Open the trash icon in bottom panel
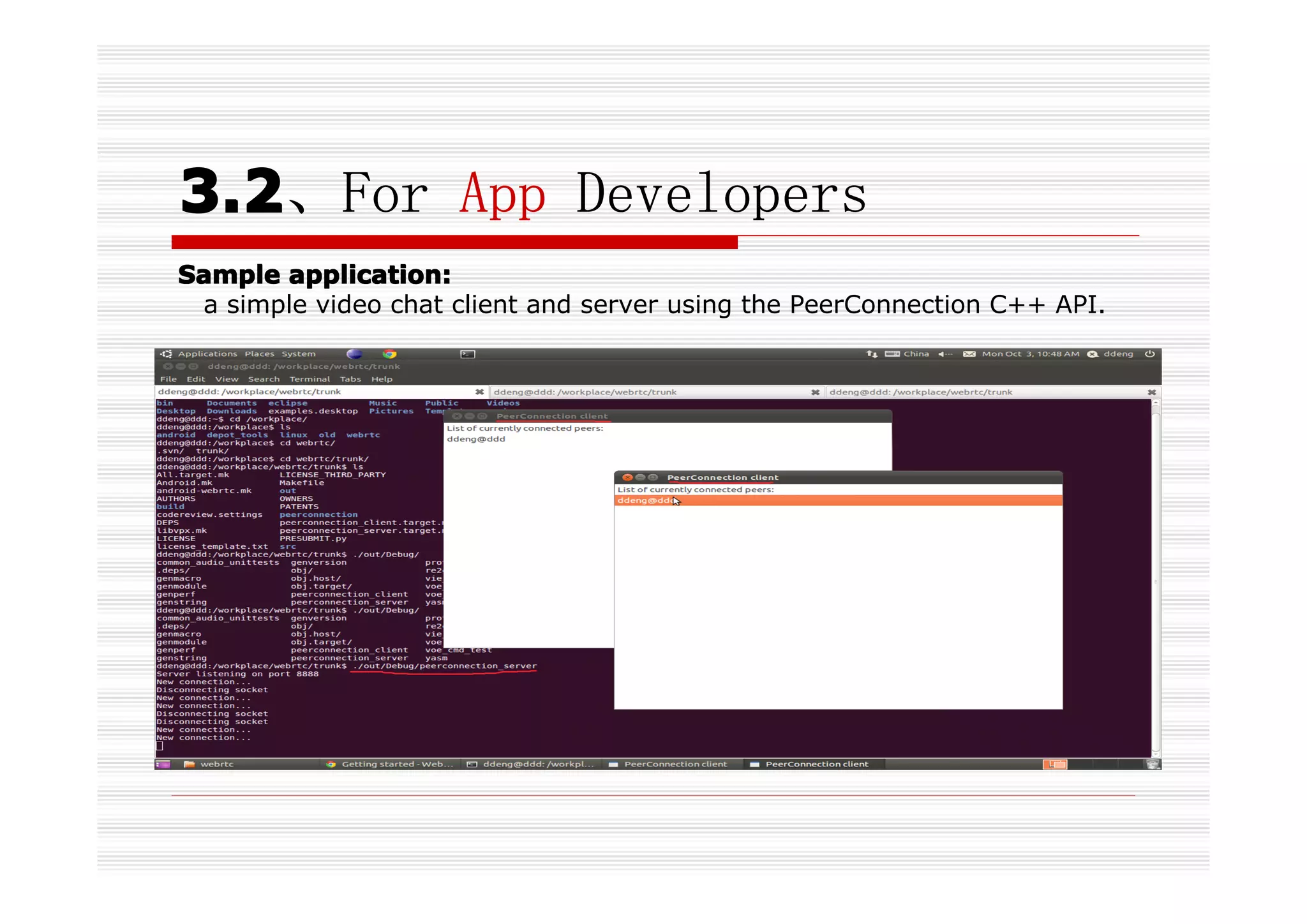Image resolution: width=1307 pixels, height=924 pixels. pos(1153,764)
